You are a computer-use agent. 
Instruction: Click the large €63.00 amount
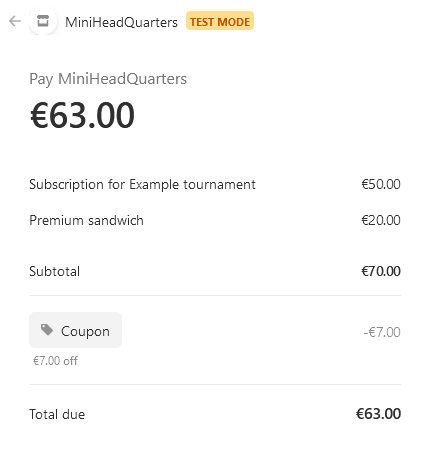point(82,115)
